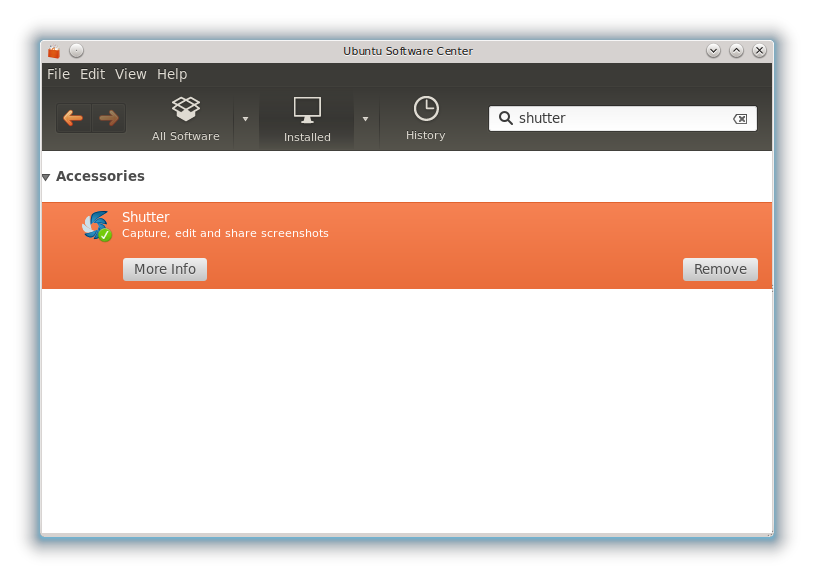
Task: Open the File menu
Action: tap(58, 74)
